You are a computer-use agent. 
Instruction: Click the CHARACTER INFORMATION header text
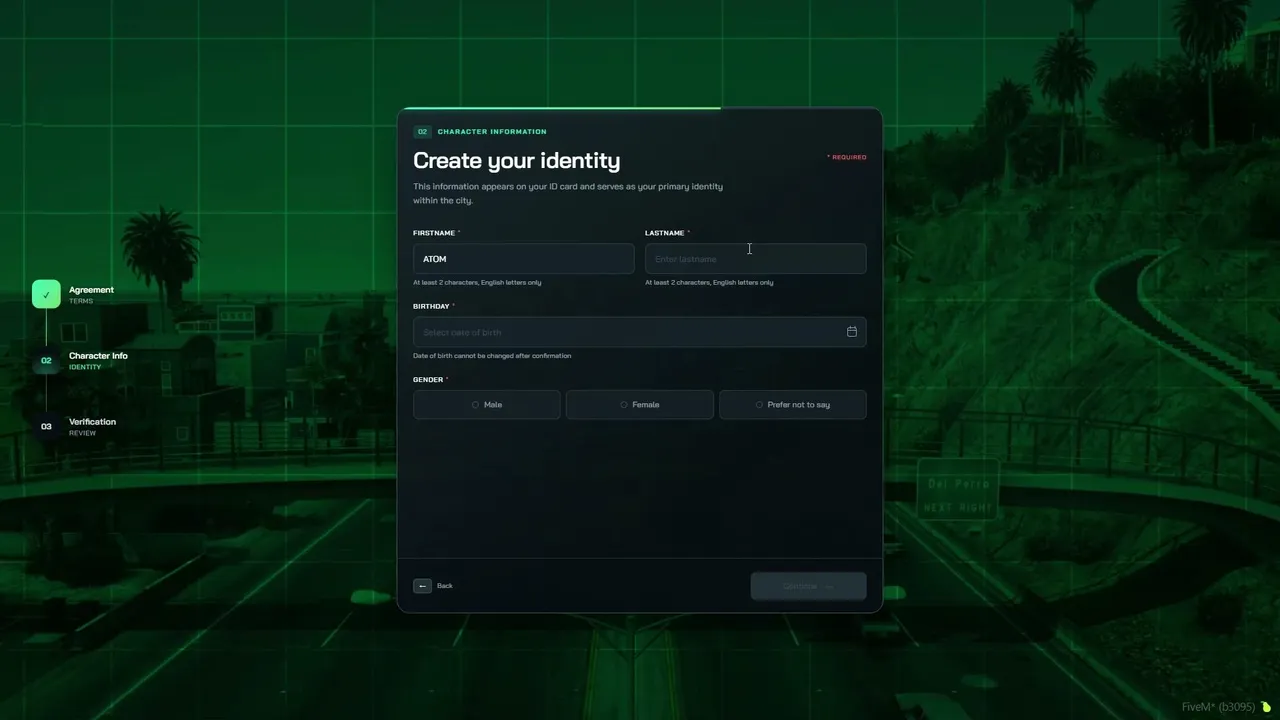point(492,132)
